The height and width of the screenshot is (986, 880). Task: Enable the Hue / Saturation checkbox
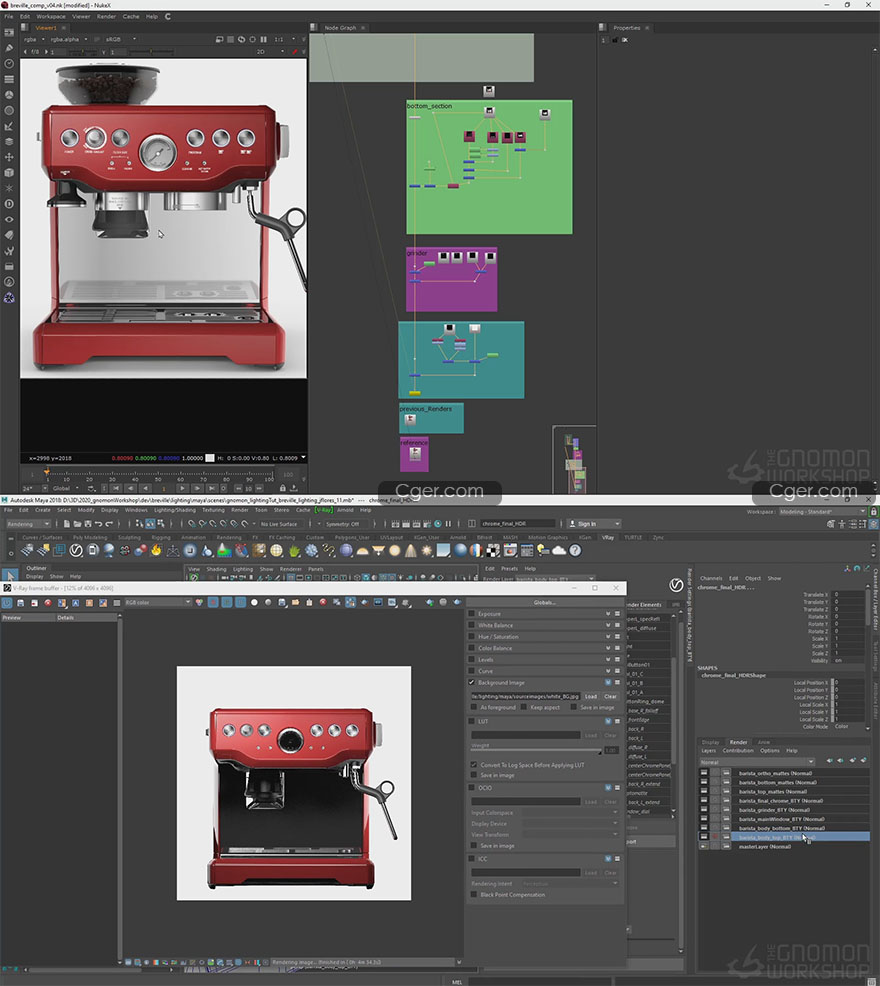tap(471, 636)
